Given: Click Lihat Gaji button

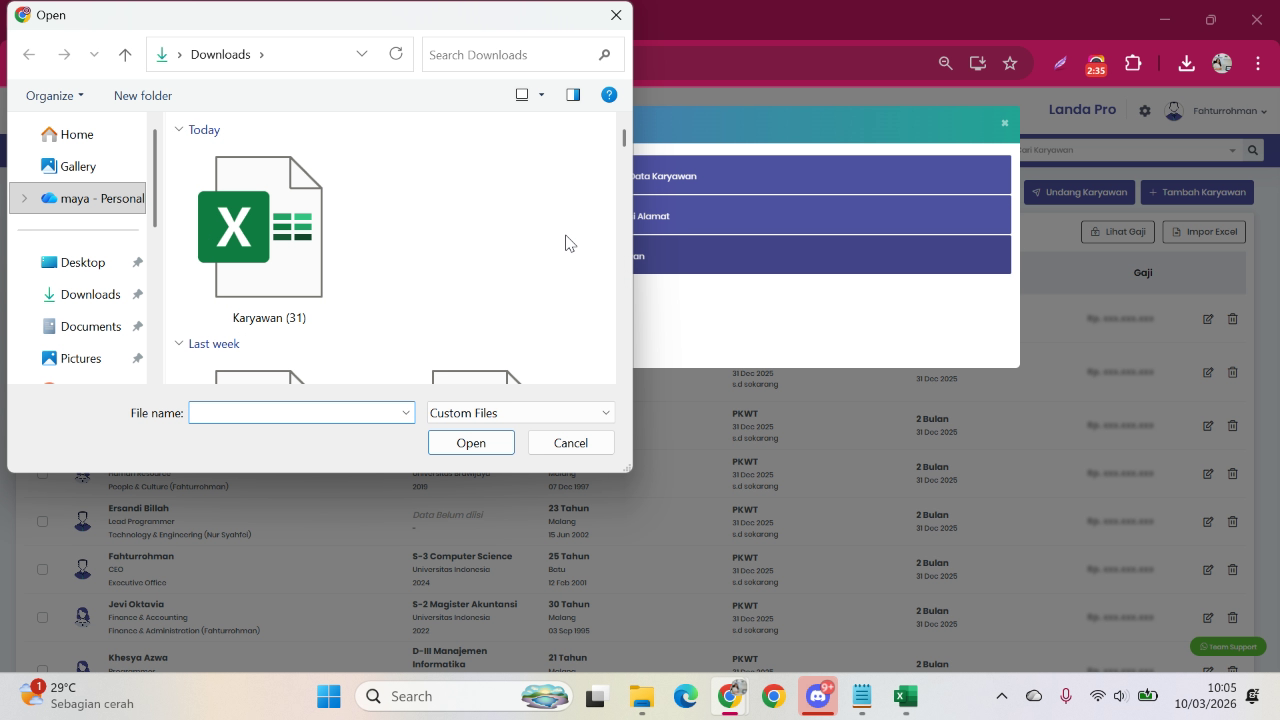Looking at the screenshot, I should (x=1118, y=232).
